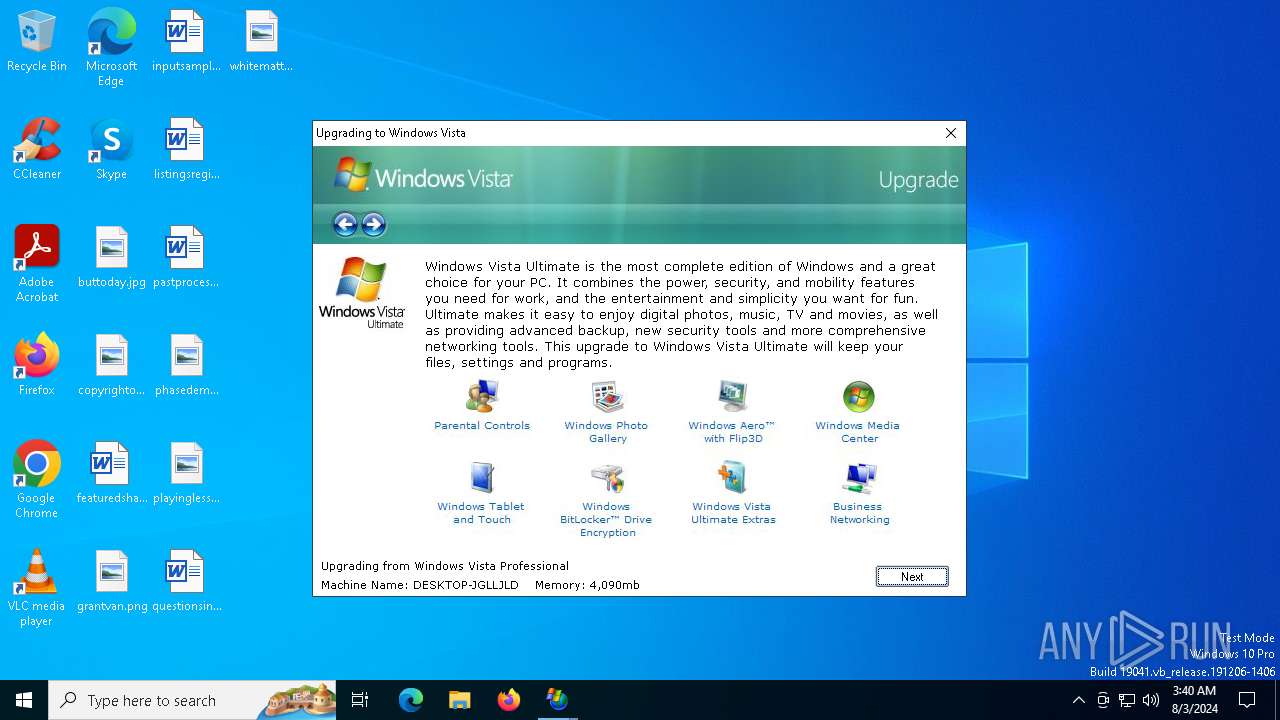Screen dimensions: 1280x720
Task: Select the Firefox desktop shortcut
Action: [37, 366]
